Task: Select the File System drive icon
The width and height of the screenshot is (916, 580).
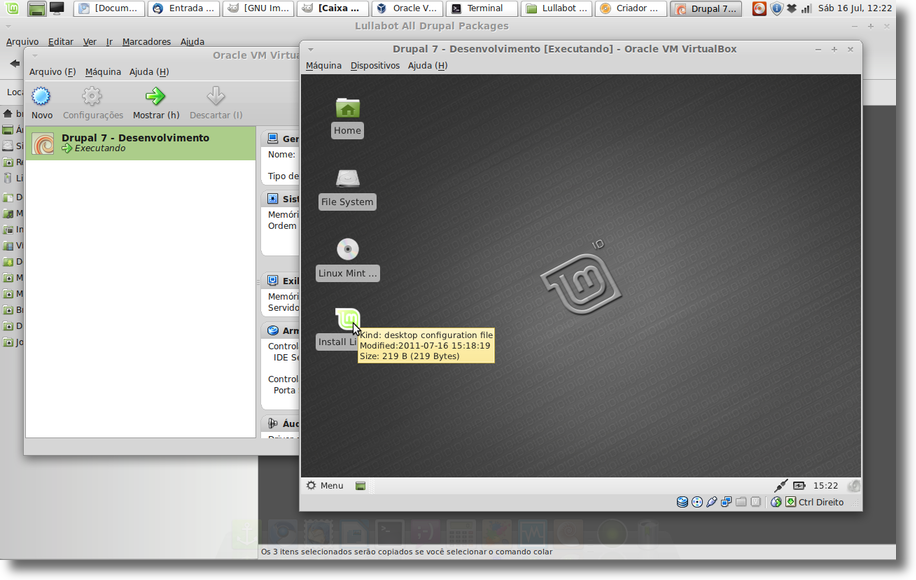Action: coord(348,178)
